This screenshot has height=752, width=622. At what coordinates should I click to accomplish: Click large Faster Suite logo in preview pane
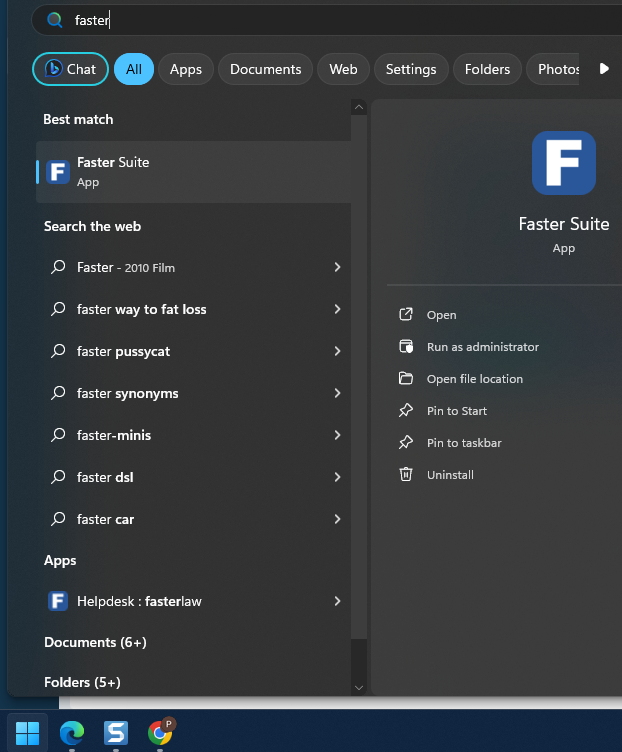click(564, 163)
